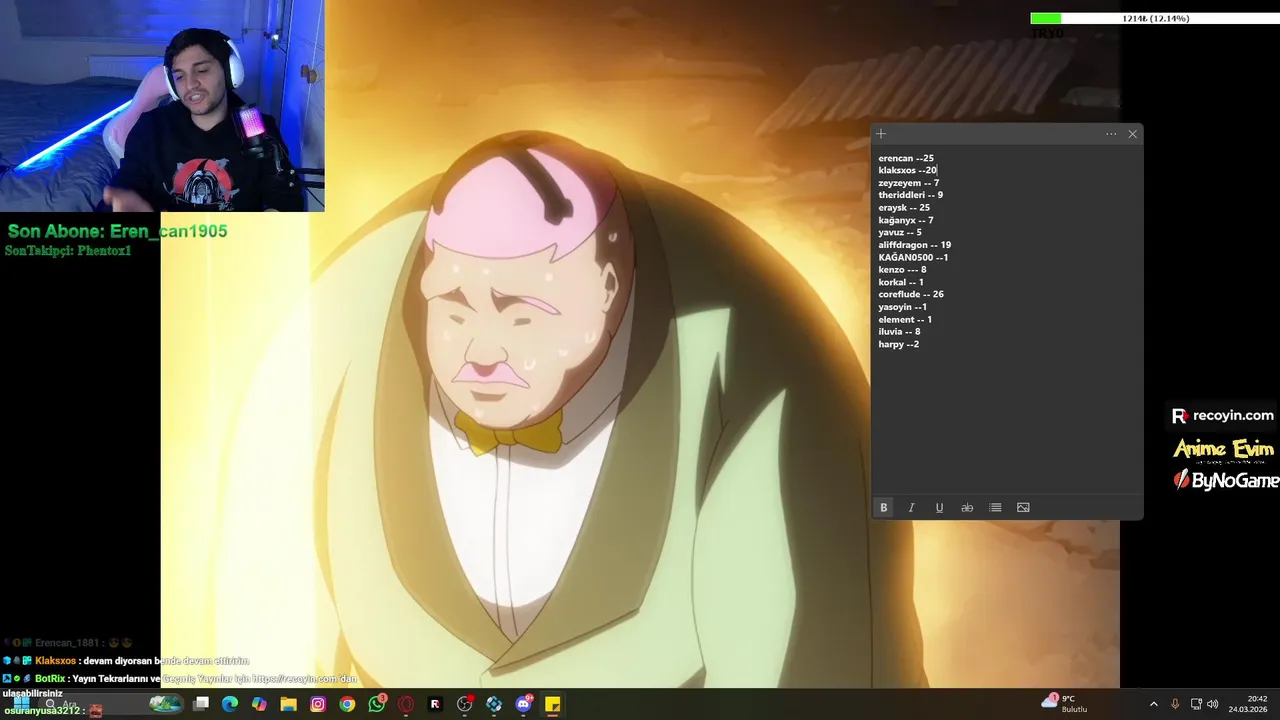The height and width of the screenshot is (720, 1280).
Task: Click the line 'erencan --25'
Action: click(x=906, y=158)
